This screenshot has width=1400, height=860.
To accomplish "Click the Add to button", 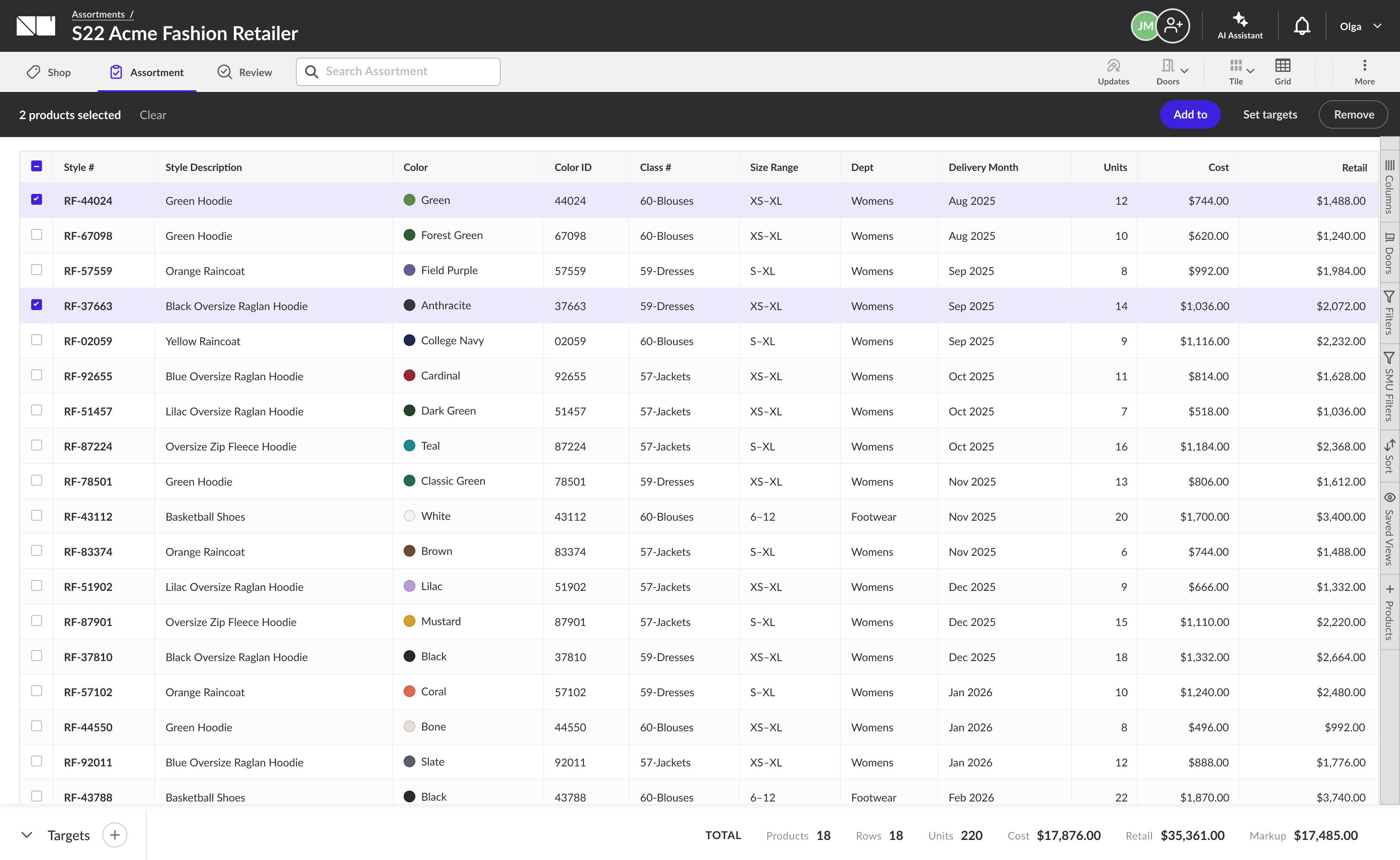I will [1190, 114].
